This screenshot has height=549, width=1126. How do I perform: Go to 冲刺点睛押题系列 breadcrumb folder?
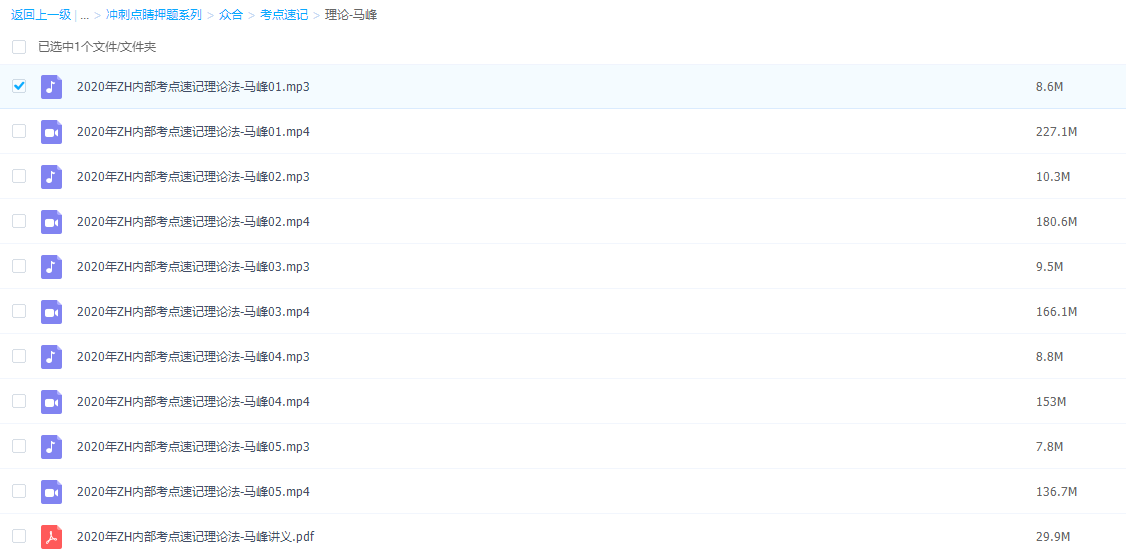pos(153,15)
